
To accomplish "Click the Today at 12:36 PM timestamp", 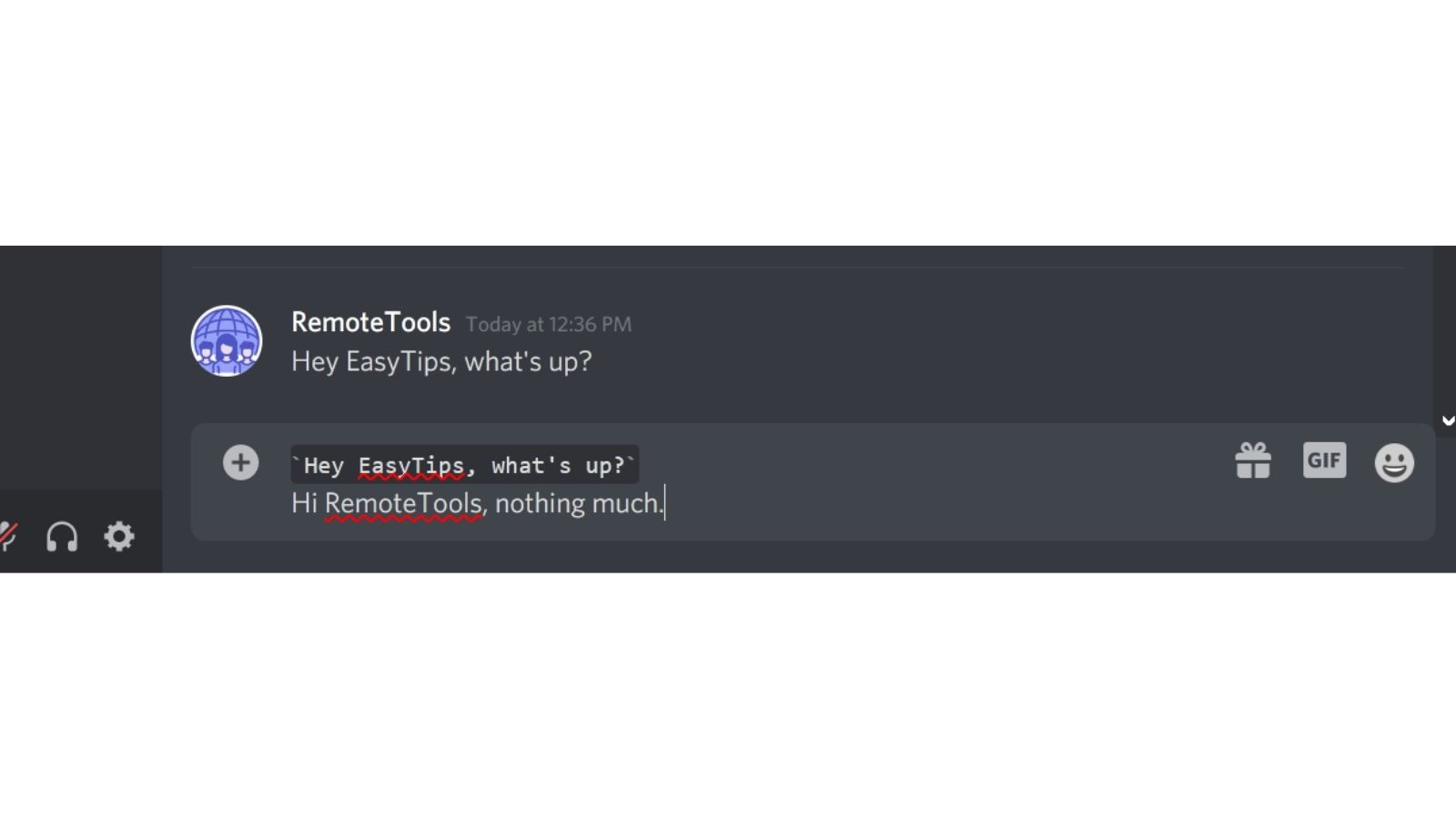I will coord(549,325).
